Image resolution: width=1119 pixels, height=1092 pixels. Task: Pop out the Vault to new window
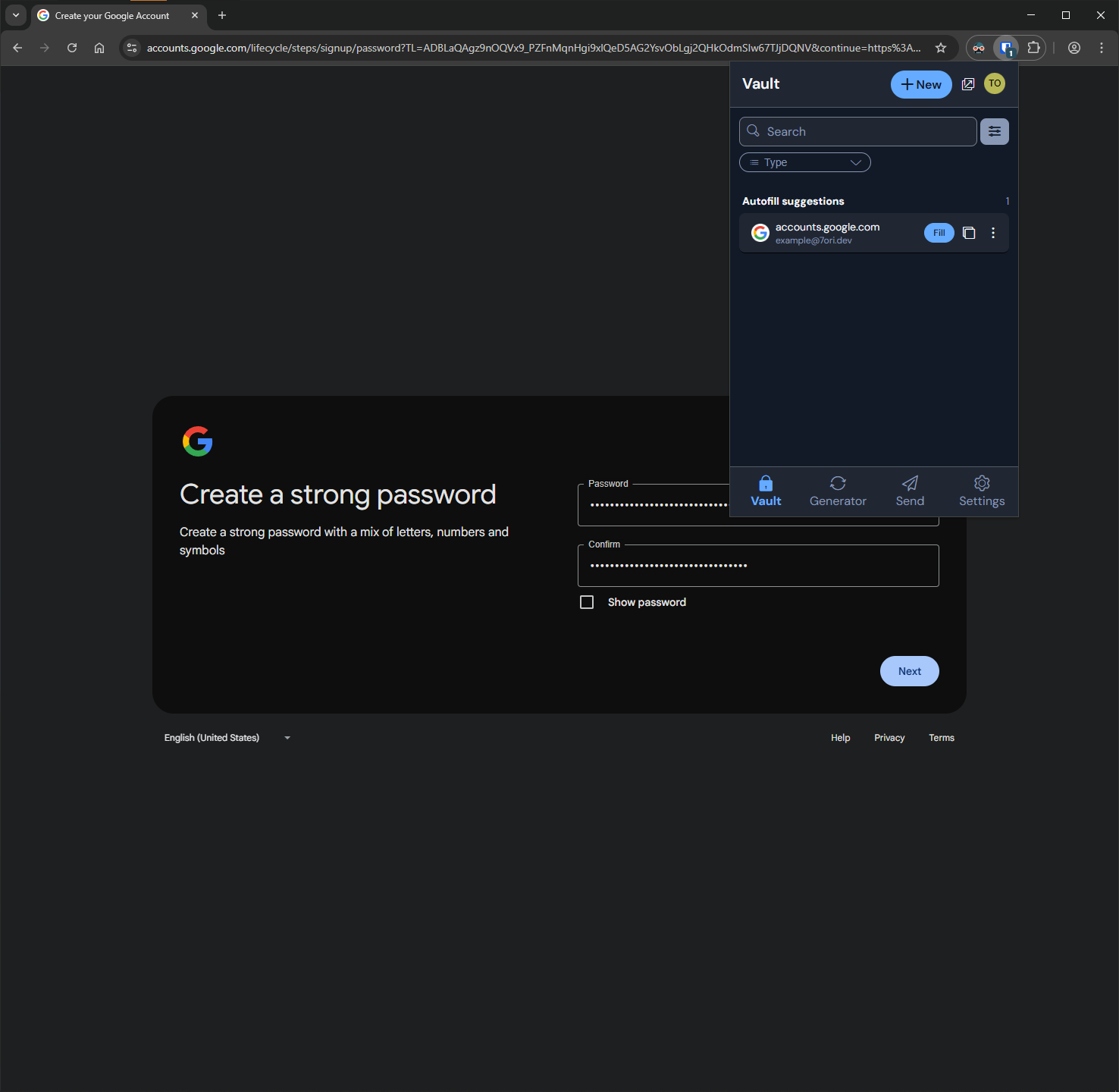click(x=968, y=84)
